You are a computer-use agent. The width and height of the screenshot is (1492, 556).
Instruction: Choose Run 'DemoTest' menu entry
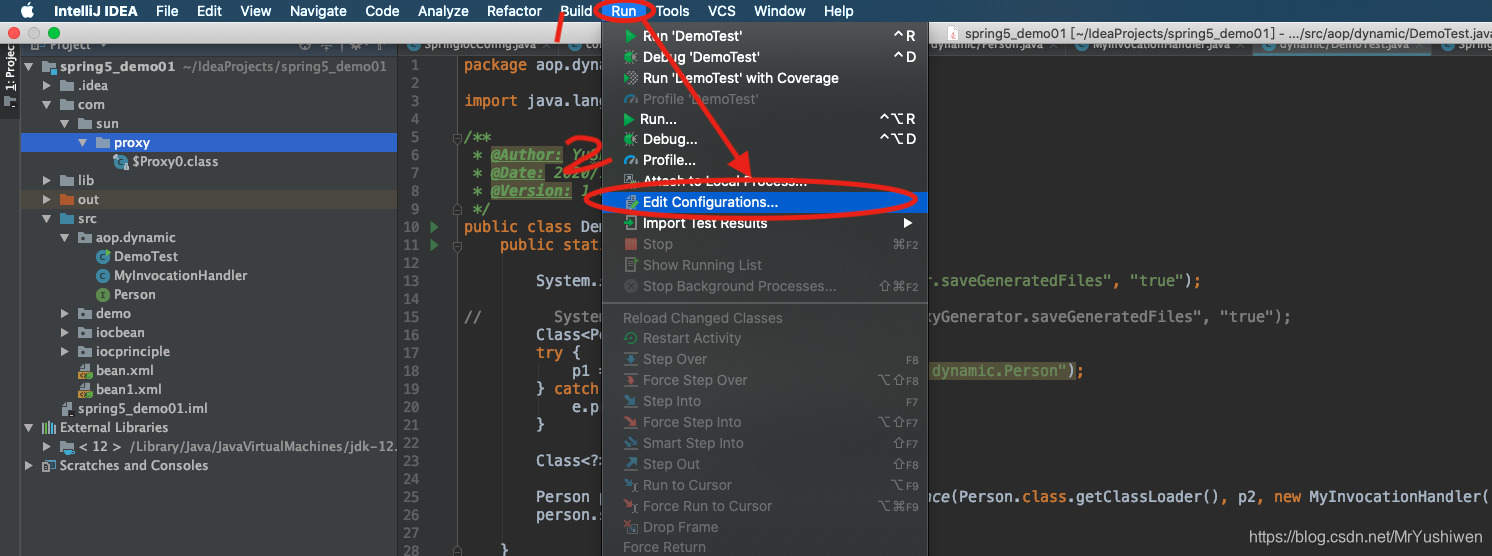pyautogui.click(x=692, y=36)
